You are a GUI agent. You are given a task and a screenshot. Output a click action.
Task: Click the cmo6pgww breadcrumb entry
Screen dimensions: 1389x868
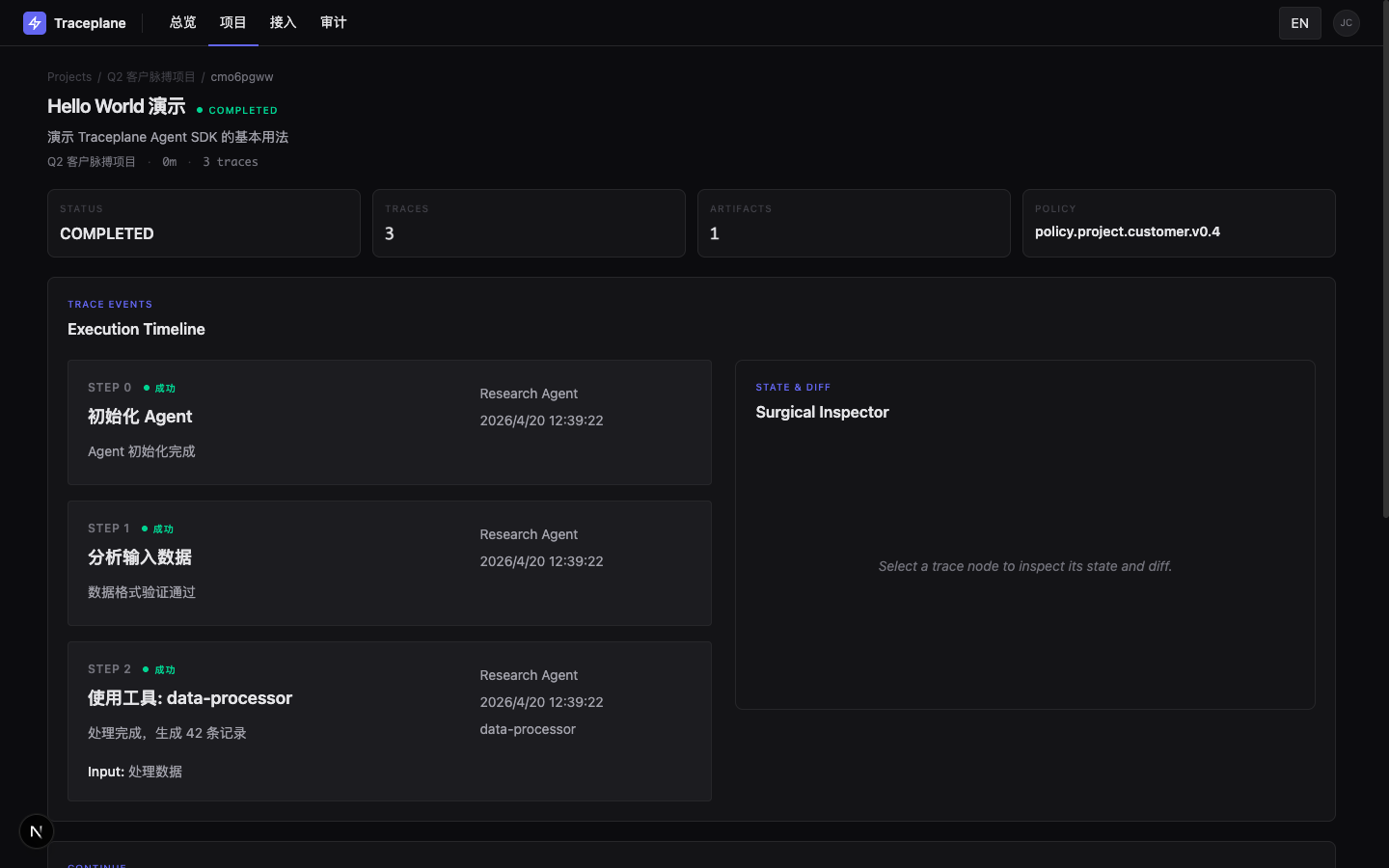pos(242,77)
